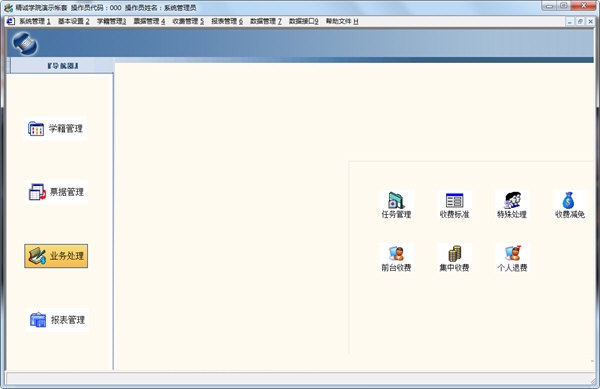The width and height of the screenshot is (600, 389).
Task: Click the app icon in the title bar
Action: pos(8,8)
